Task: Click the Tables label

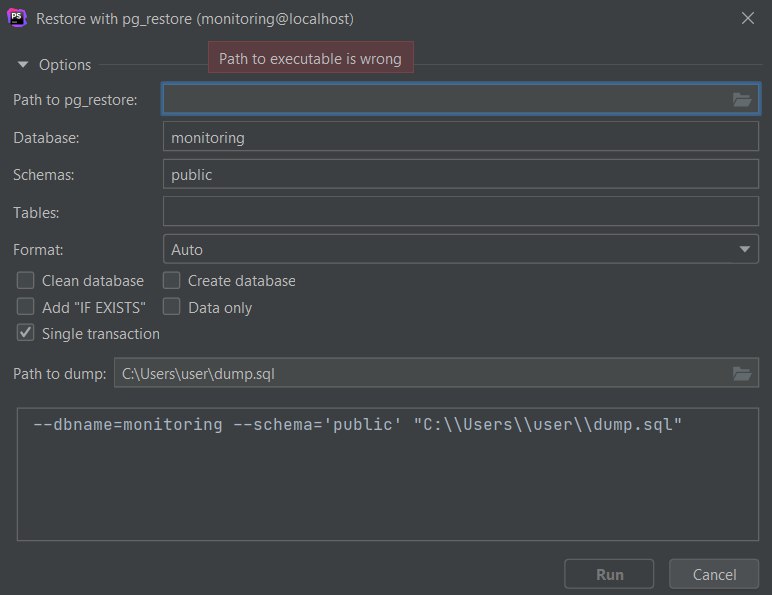Action: coord(36,212)
